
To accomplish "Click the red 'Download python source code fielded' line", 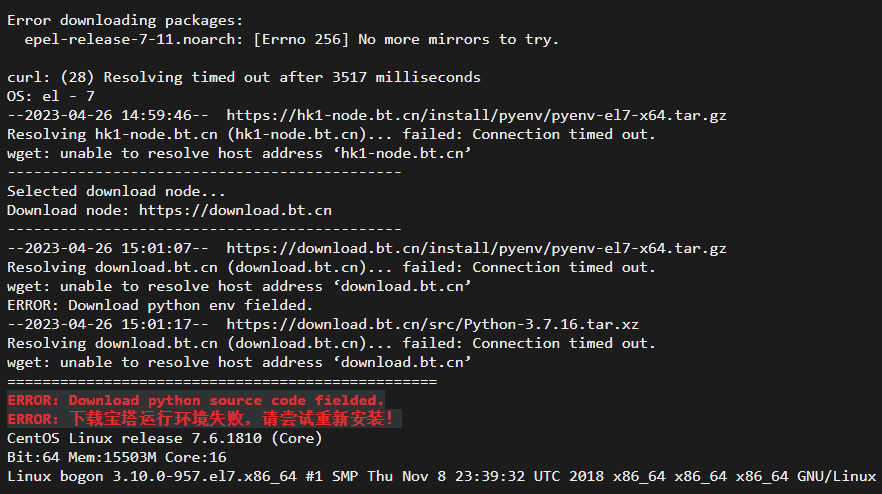I will (196, 400).
